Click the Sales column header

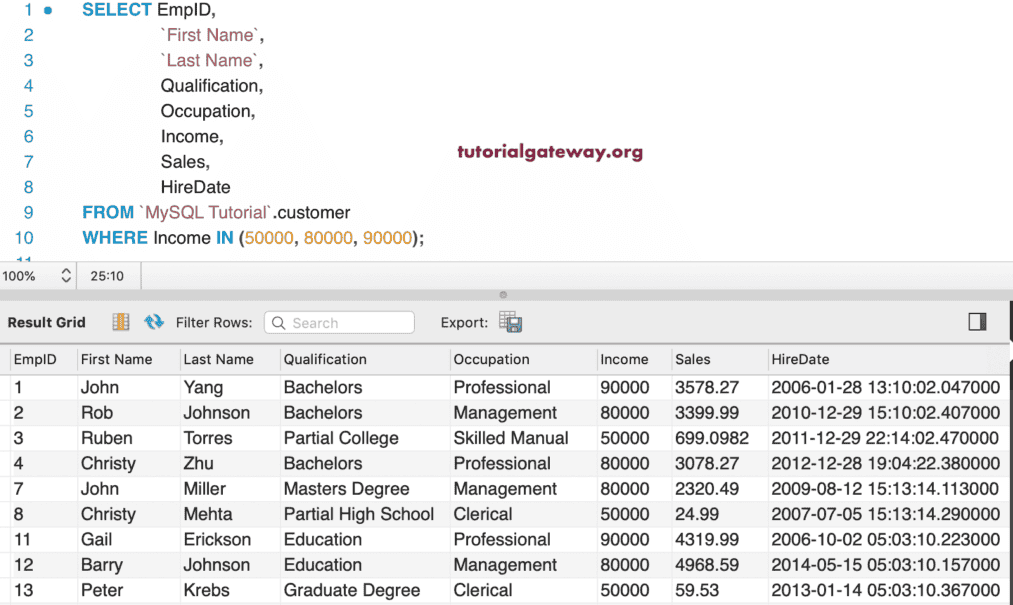pyautogui.click(x=693, y=359)
